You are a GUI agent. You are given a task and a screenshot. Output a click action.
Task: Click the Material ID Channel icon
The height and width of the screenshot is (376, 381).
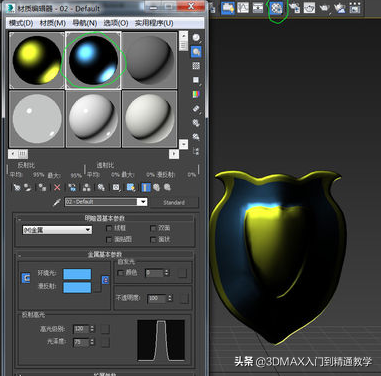116,187
